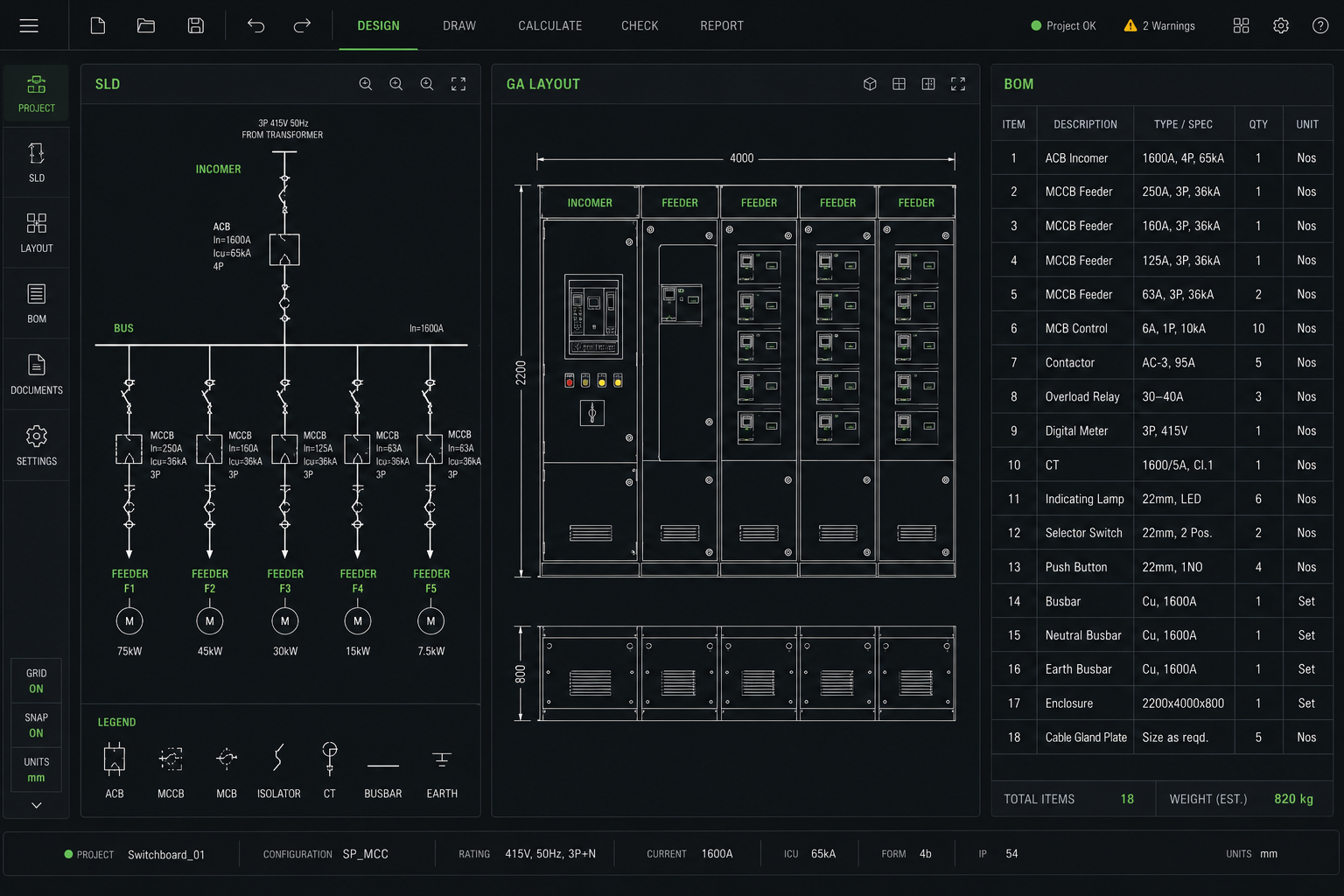Select the Contactor BOM row
The height and width of the screenshot is (896, 1344).
(1162, 362)
